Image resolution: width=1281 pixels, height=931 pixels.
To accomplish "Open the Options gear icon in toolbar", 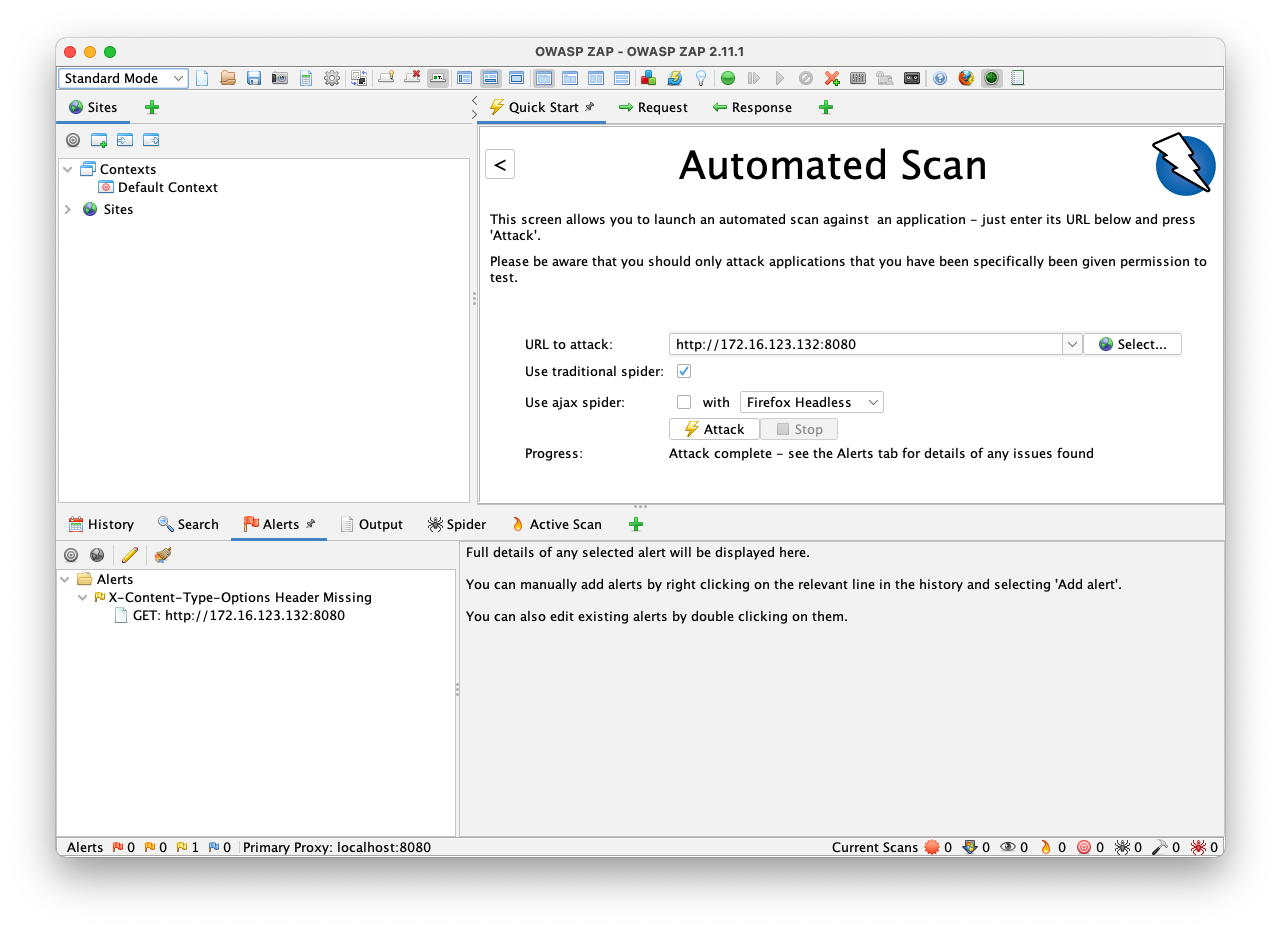I will coord(332,78).
